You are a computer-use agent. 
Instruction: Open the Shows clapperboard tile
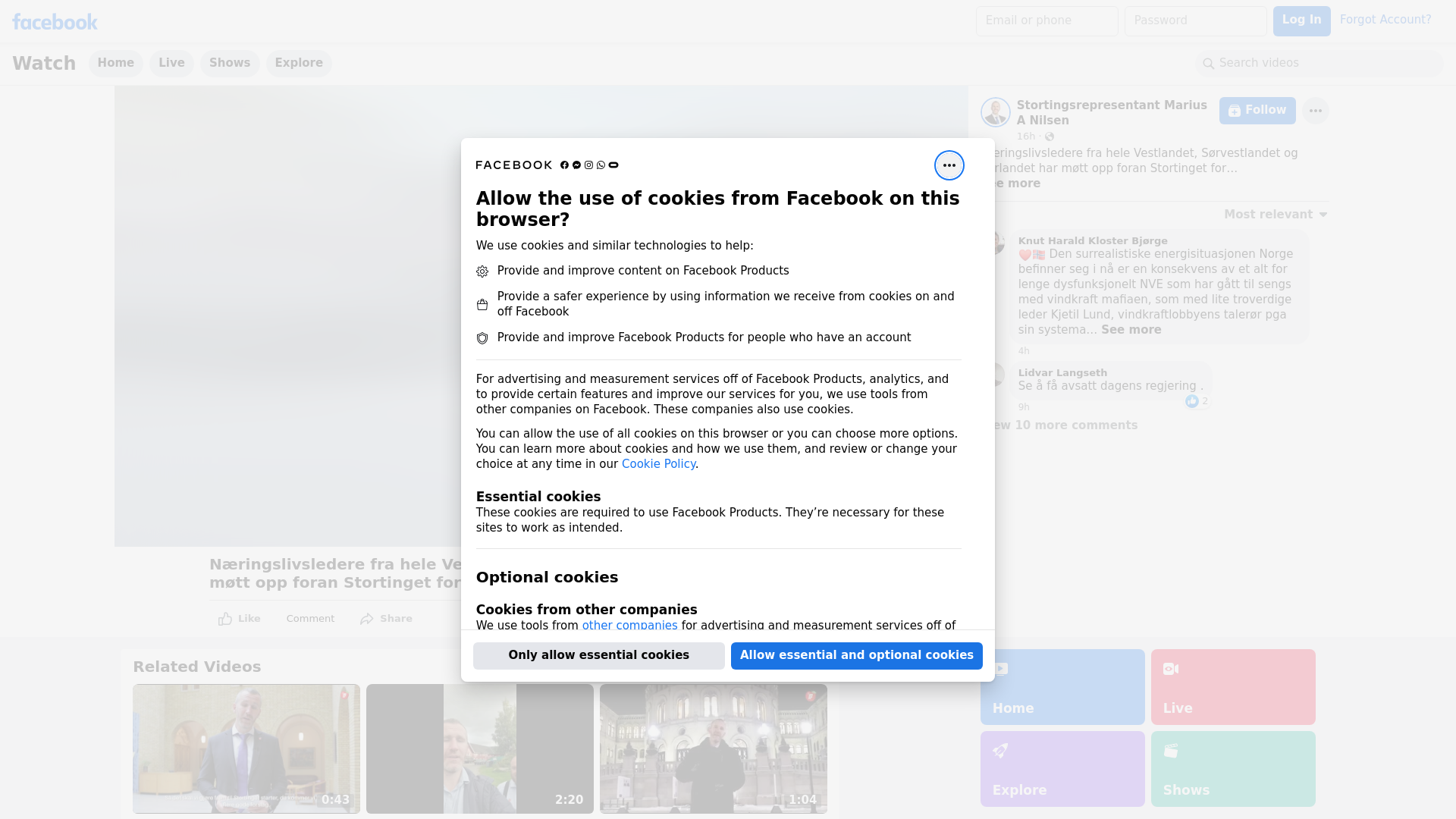click(x=1232, y=768)
